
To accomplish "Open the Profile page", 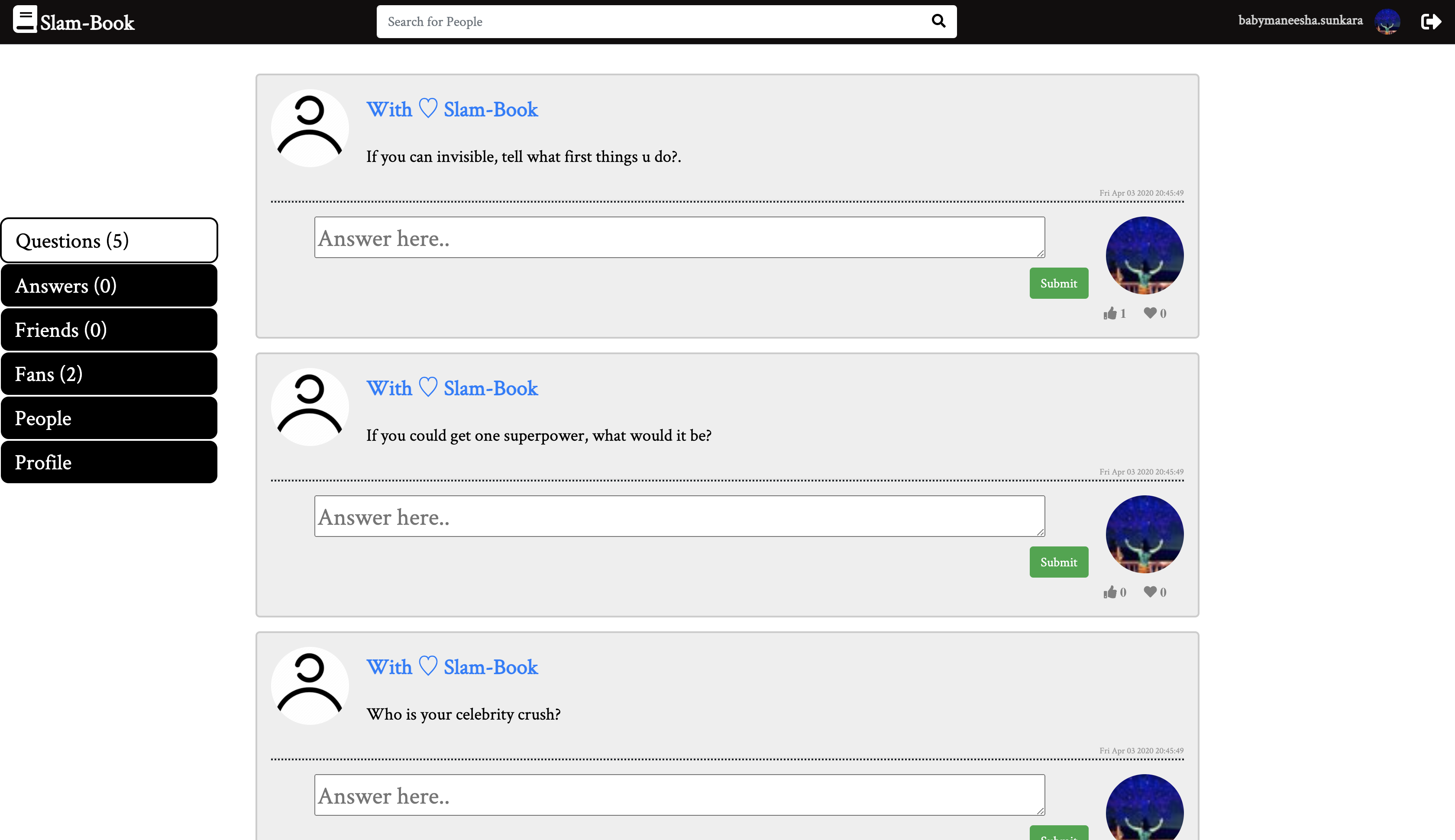I will [109, 462].
